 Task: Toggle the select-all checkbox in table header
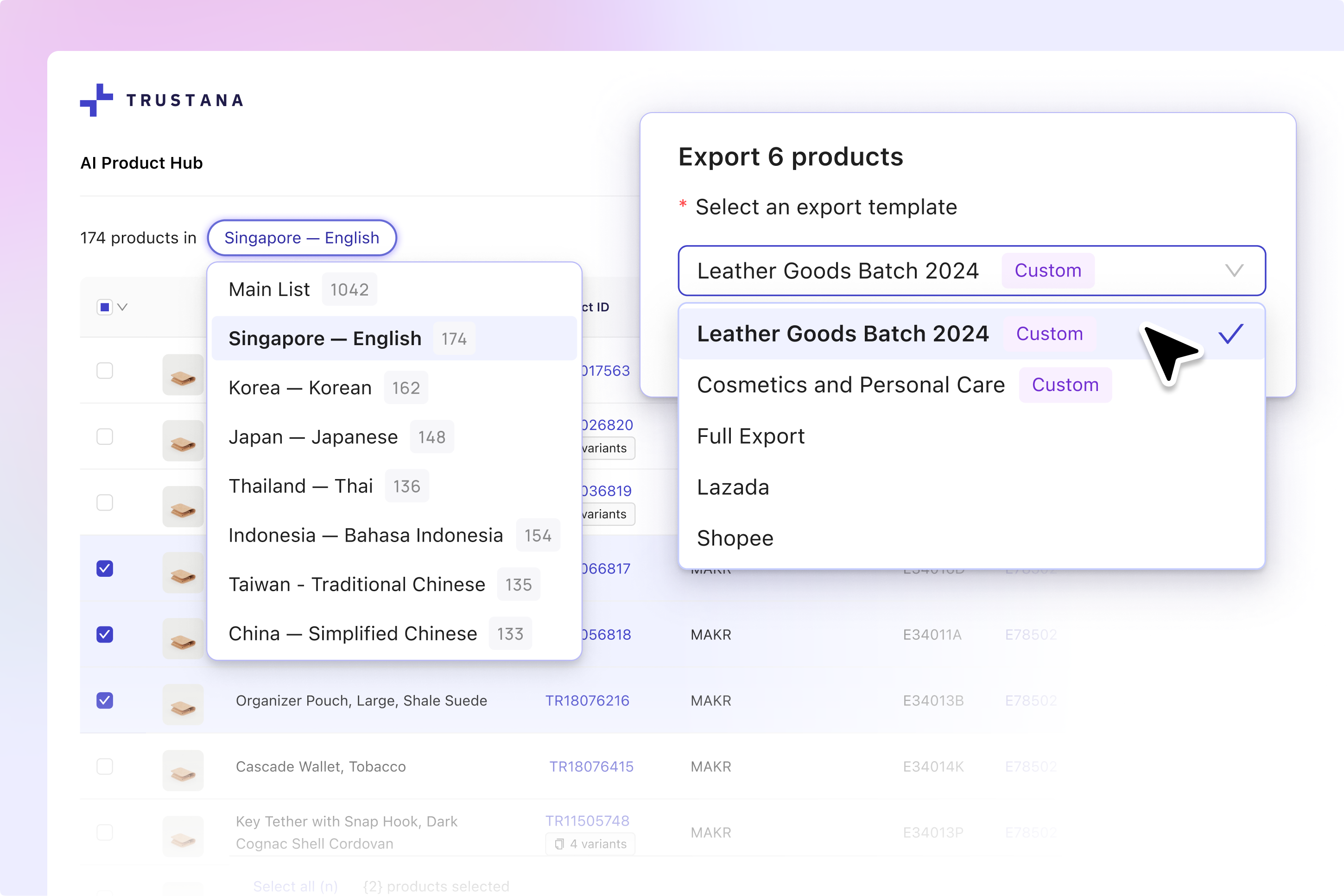[x=105, y=307]
